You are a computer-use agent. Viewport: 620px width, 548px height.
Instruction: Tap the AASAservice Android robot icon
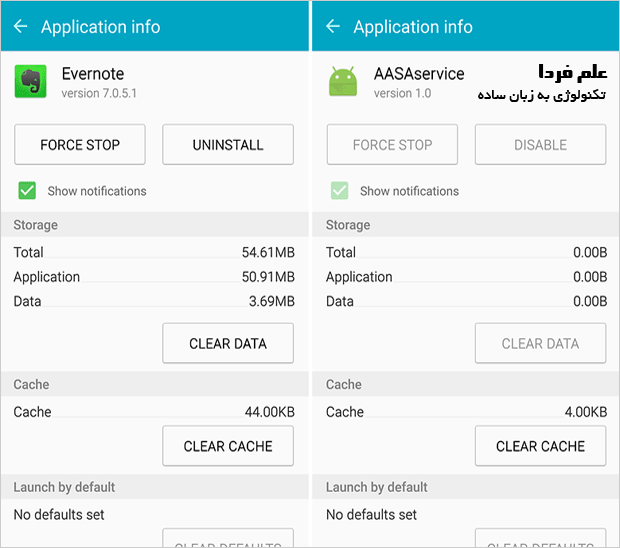click(x=343, y=81)
